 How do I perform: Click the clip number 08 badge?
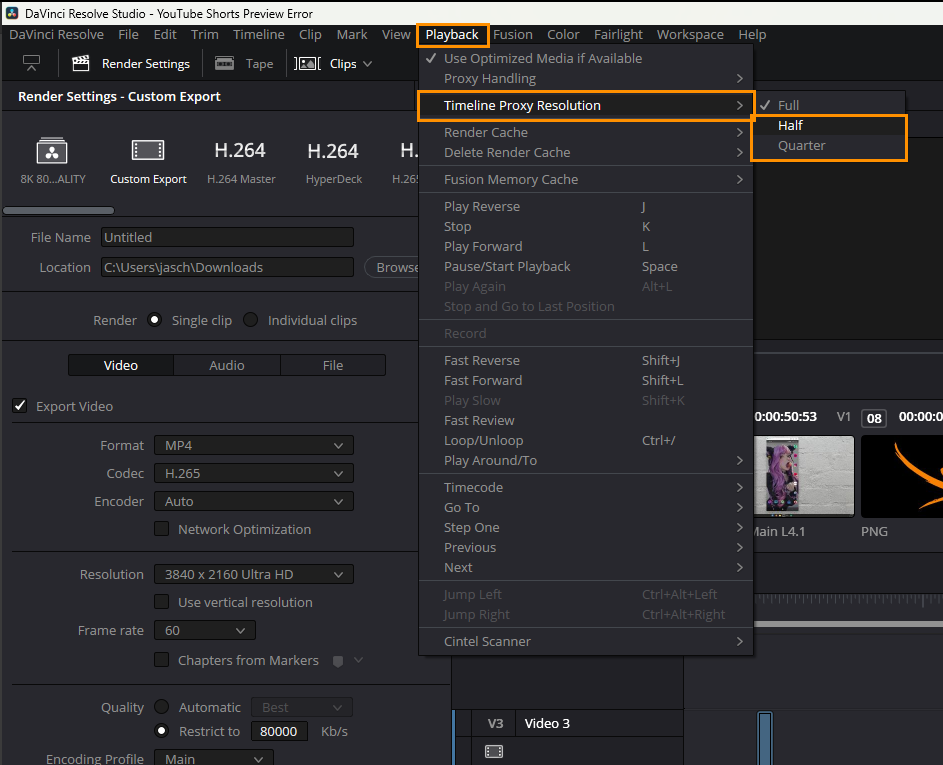tap(874, 418)
